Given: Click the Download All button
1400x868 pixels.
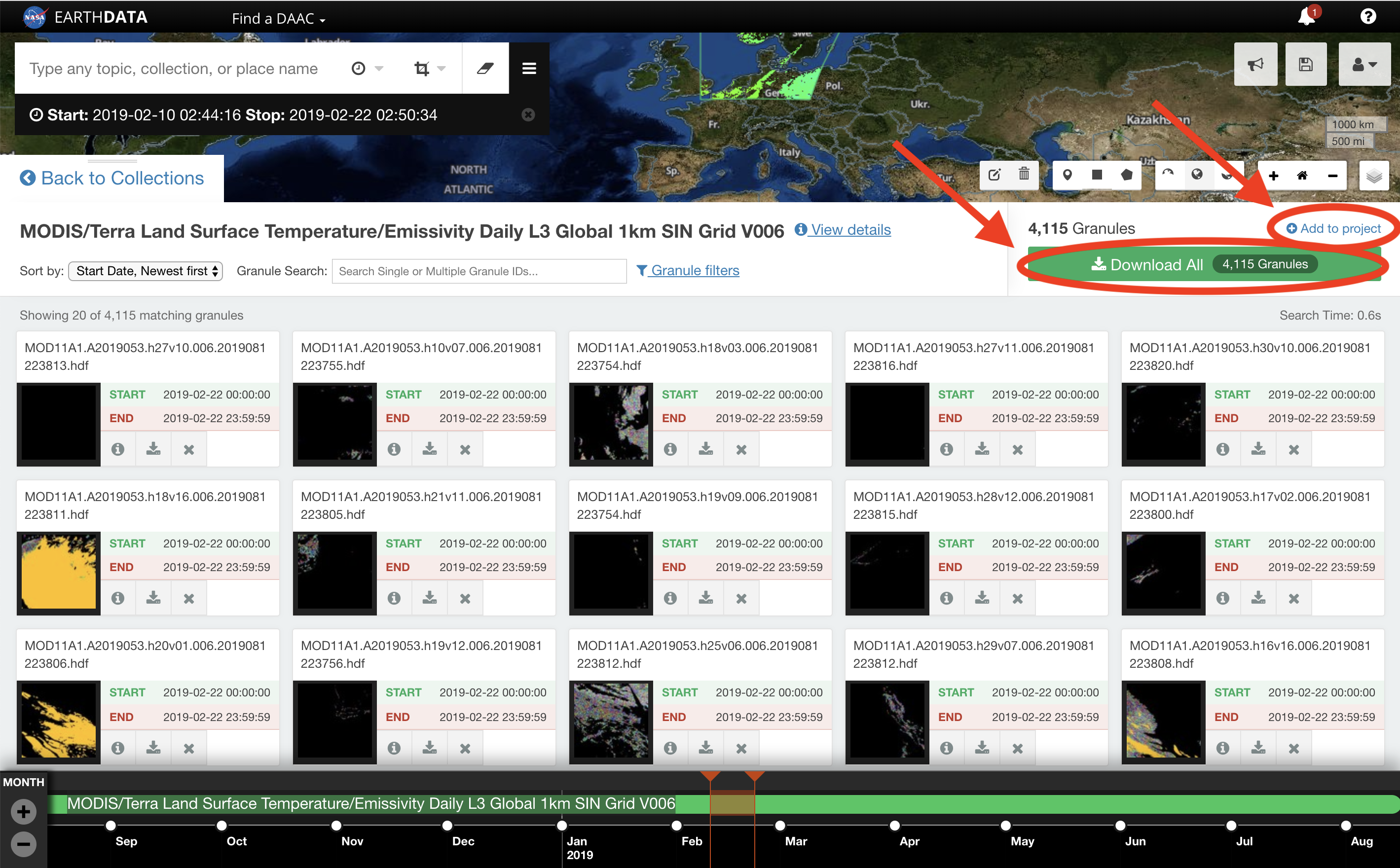Looking at the screenshot, I should click(x=1204, y=264).
